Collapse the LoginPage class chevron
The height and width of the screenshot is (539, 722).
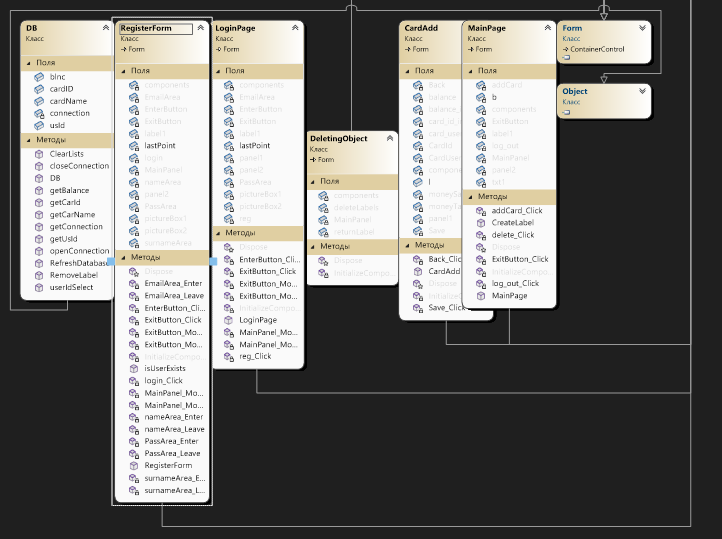tap(295, 28)
